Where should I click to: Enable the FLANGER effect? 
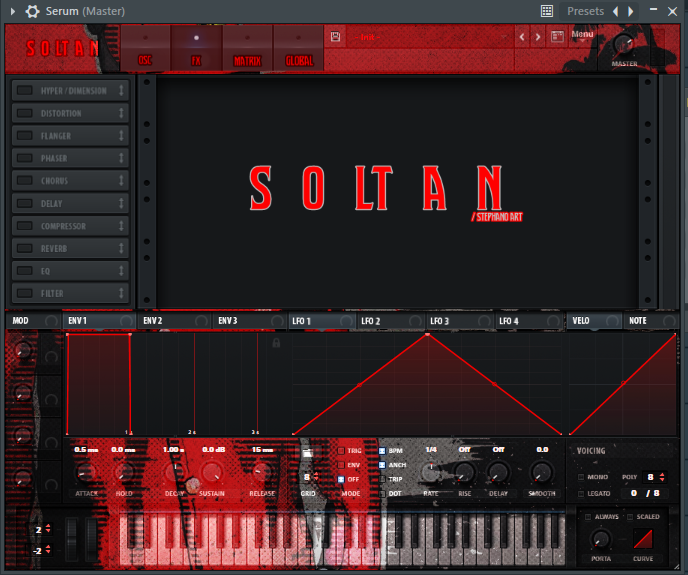click(25, 136)
